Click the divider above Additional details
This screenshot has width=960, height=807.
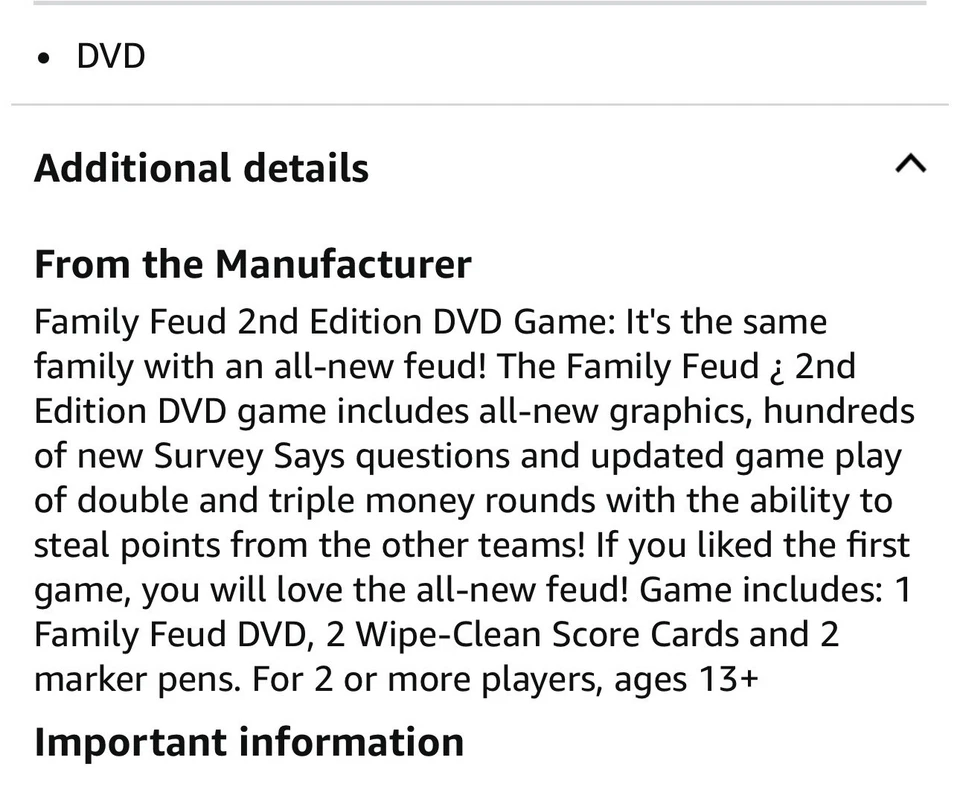480,101
